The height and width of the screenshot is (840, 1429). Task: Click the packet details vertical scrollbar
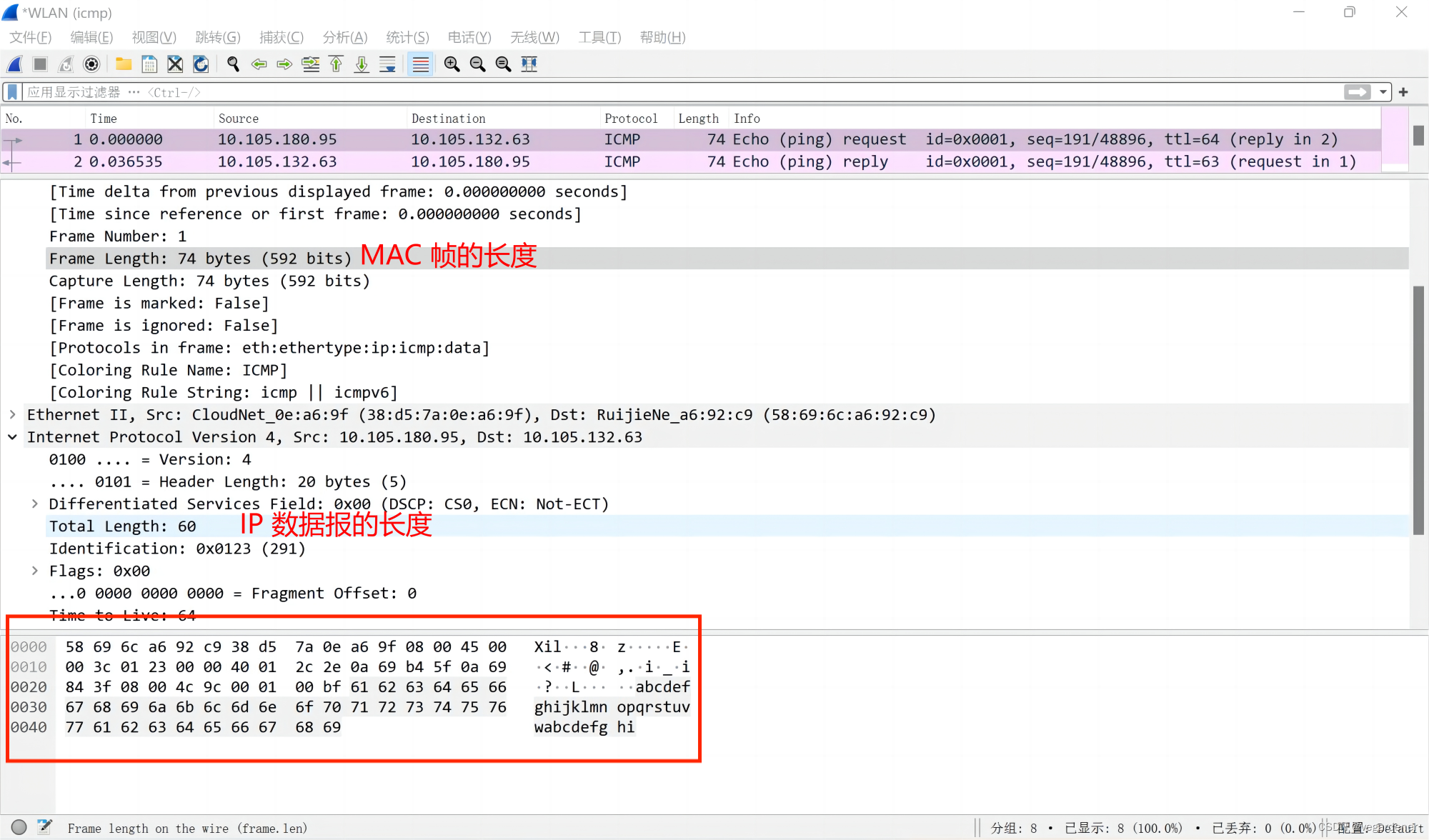point(1418,411)
